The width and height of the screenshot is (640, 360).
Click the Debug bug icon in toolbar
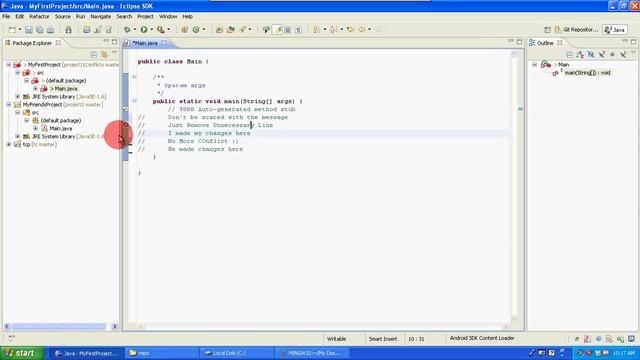pyautogui.click(x=127, y=30)
